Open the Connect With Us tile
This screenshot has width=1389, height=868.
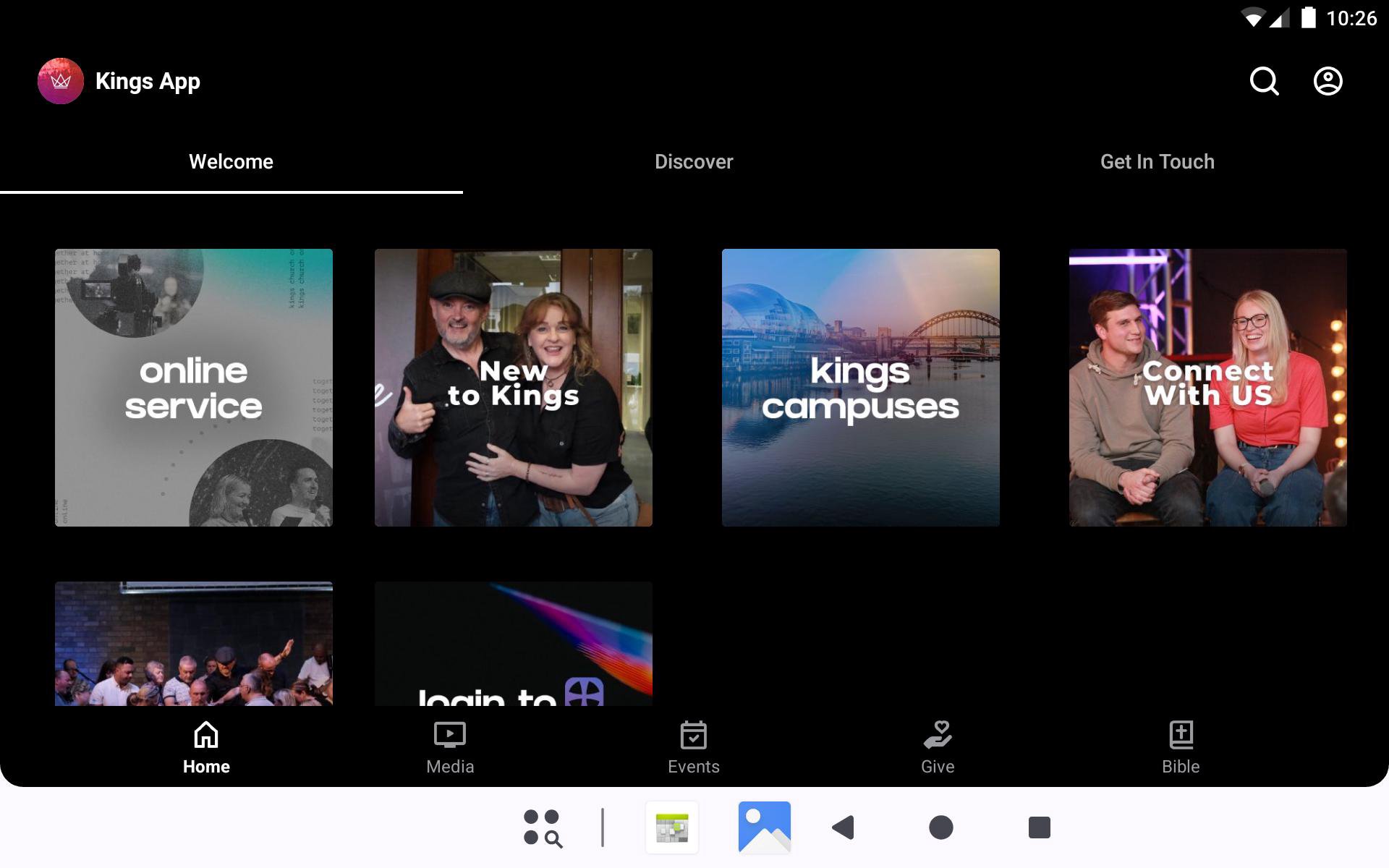coord(1207,388)
